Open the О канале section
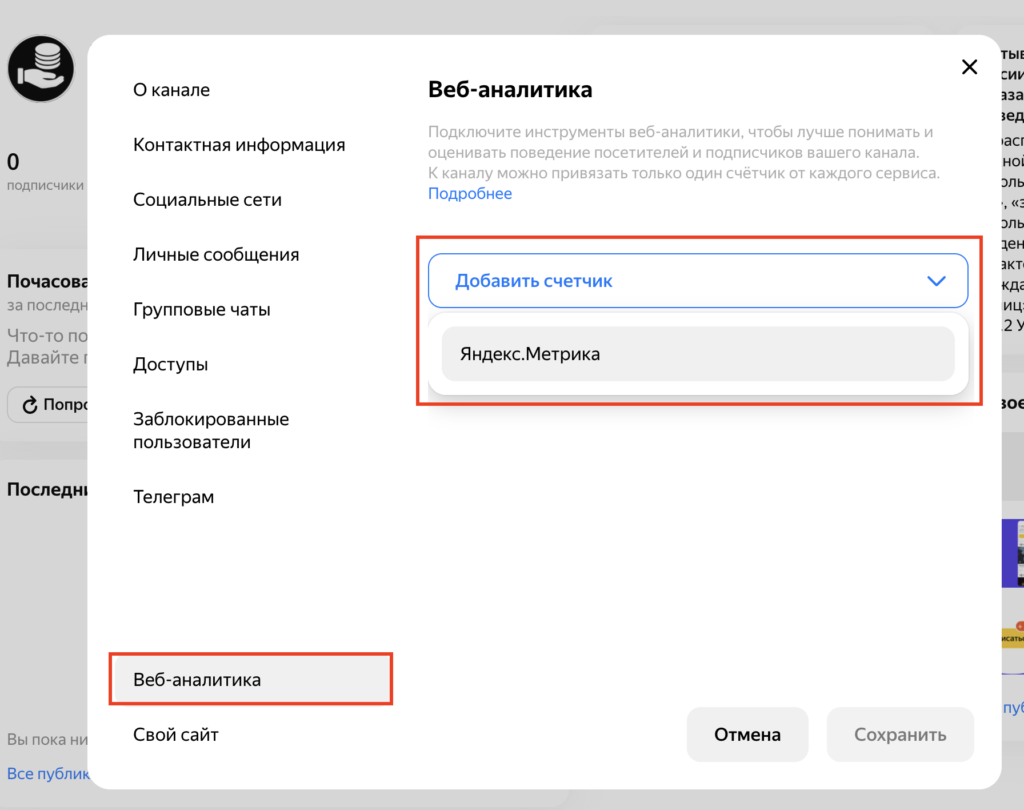The height and width of the screenshot is (810, 1024). (171, 90)
